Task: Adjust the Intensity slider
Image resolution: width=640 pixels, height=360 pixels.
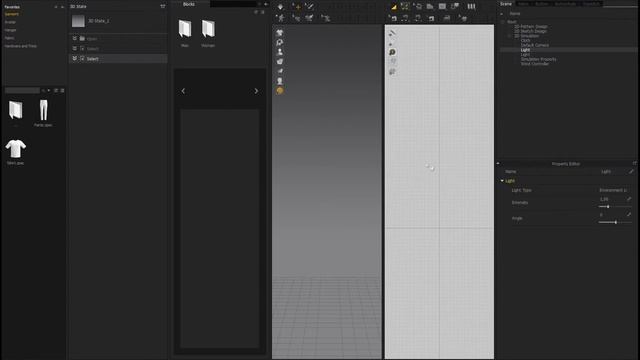Action: [615, 207]
